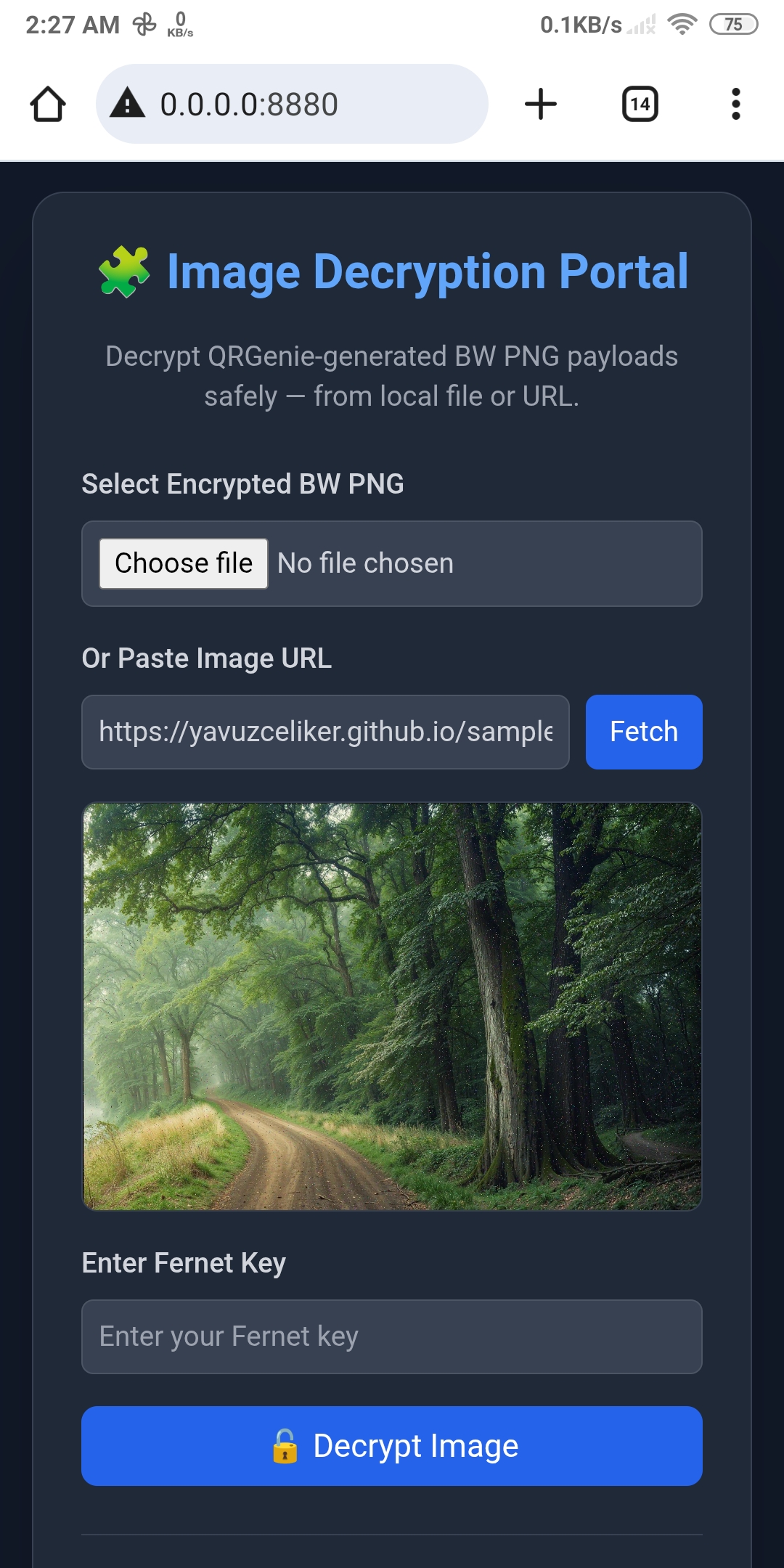Tap the browser Home icon
784x1568 pixels.
48,103
